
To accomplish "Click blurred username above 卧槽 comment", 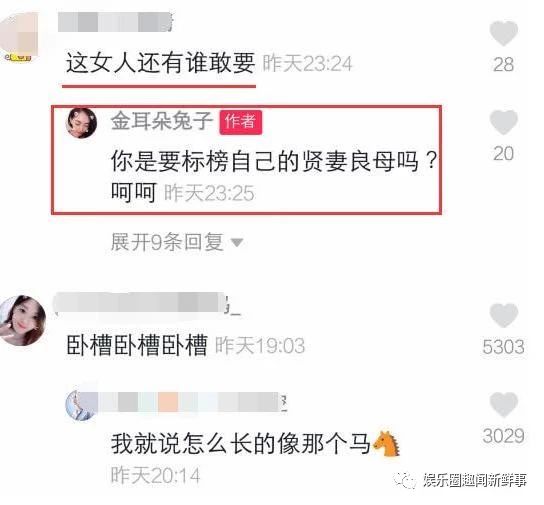I will (x=147, y=304).
